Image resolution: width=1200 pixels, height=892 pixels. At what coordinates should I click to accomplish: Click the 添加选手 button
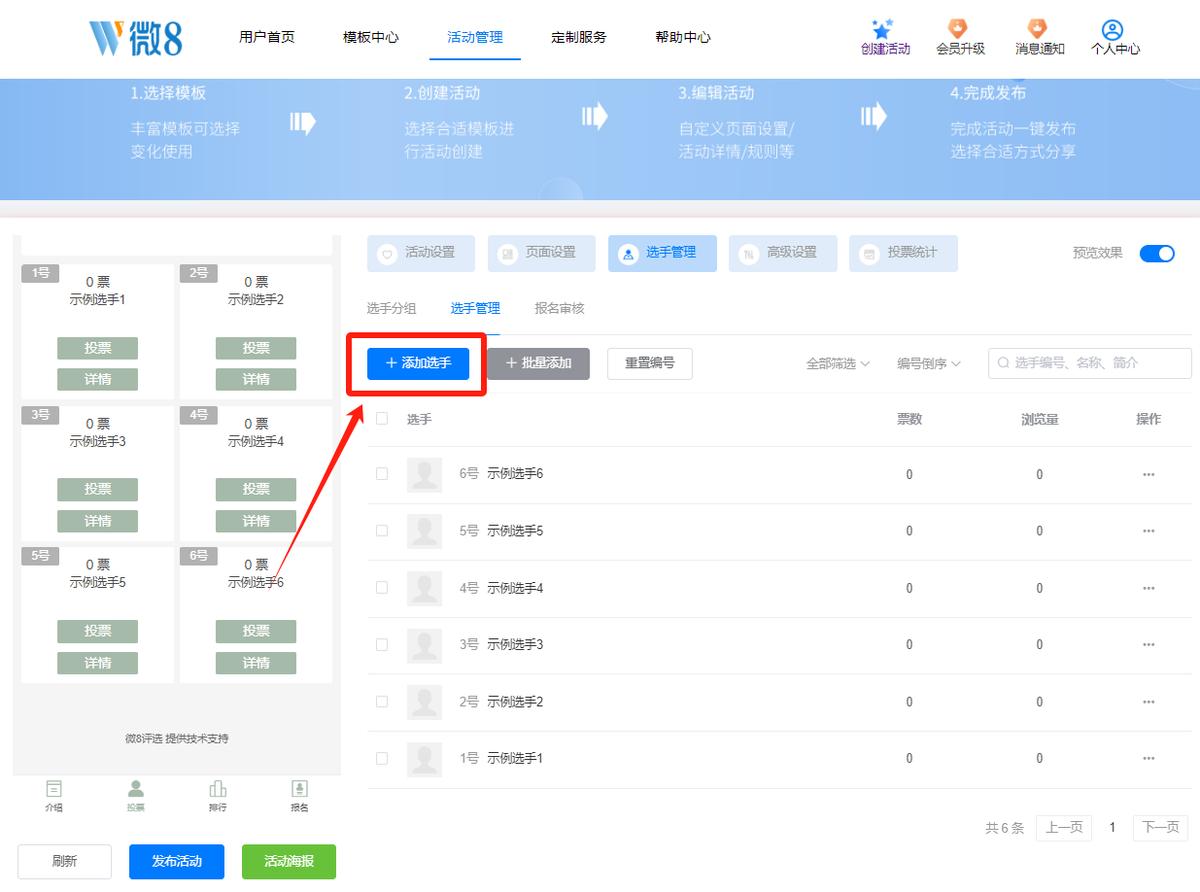418,364
